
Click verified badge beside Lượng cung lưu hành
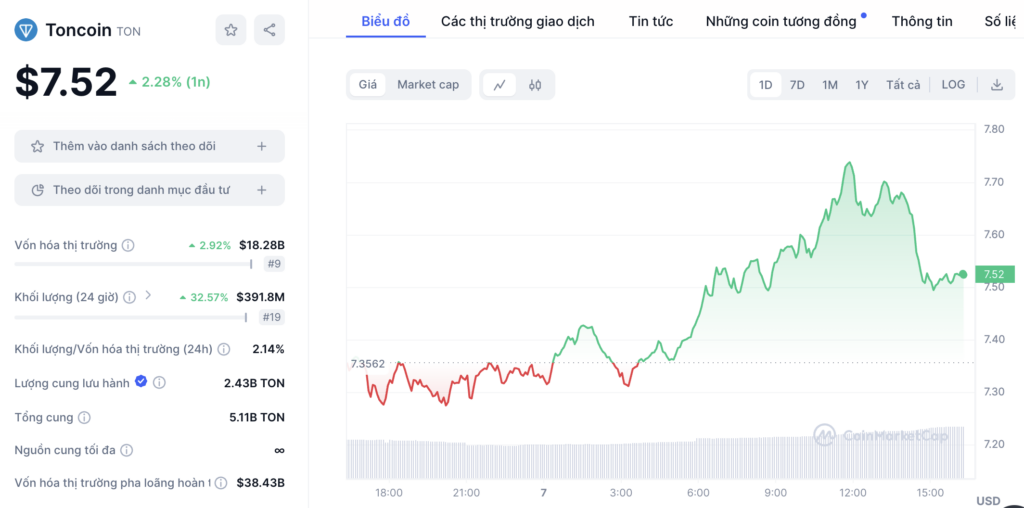pos(140,382)
